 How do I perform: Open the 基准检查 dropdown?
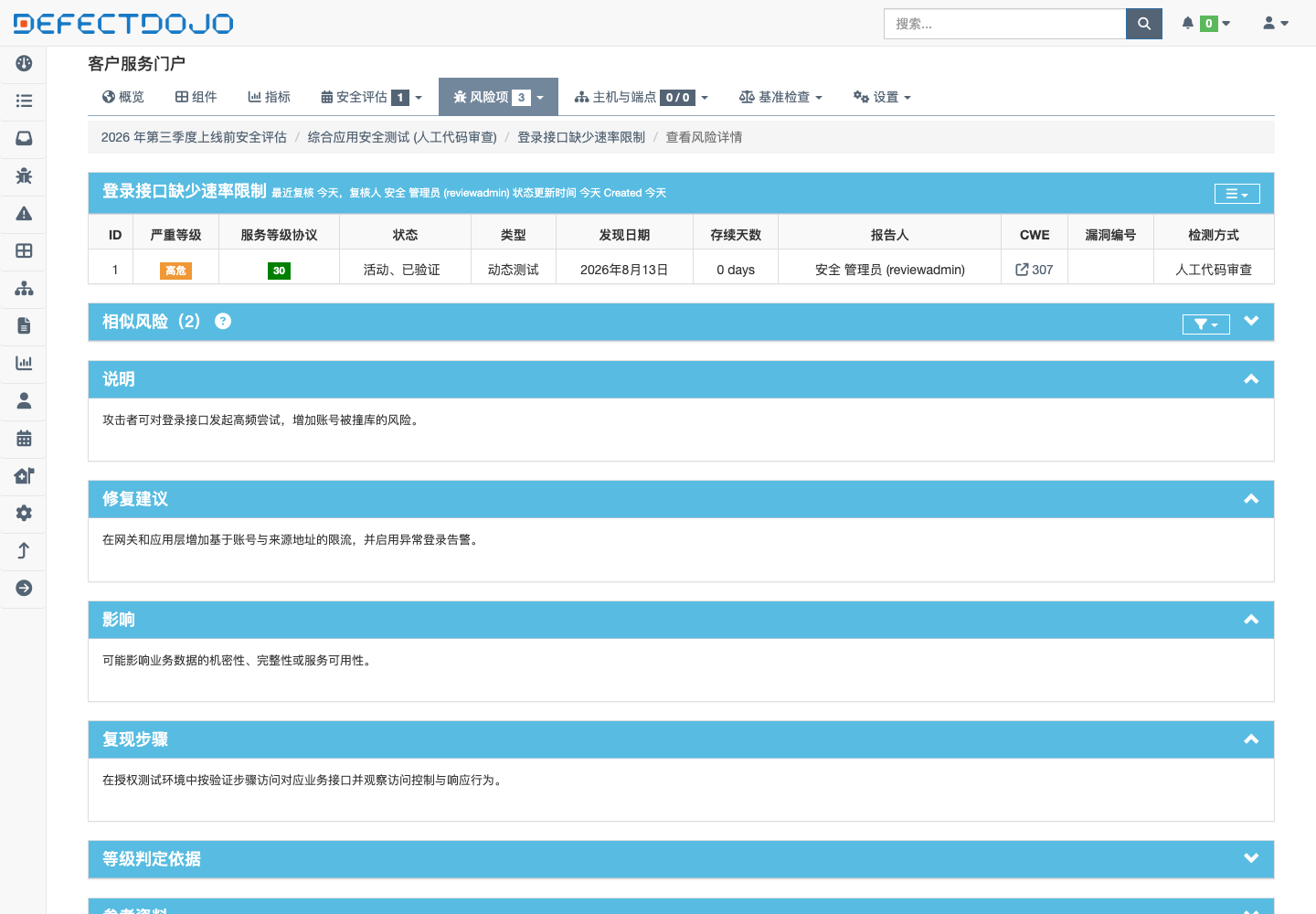[780, 97]
